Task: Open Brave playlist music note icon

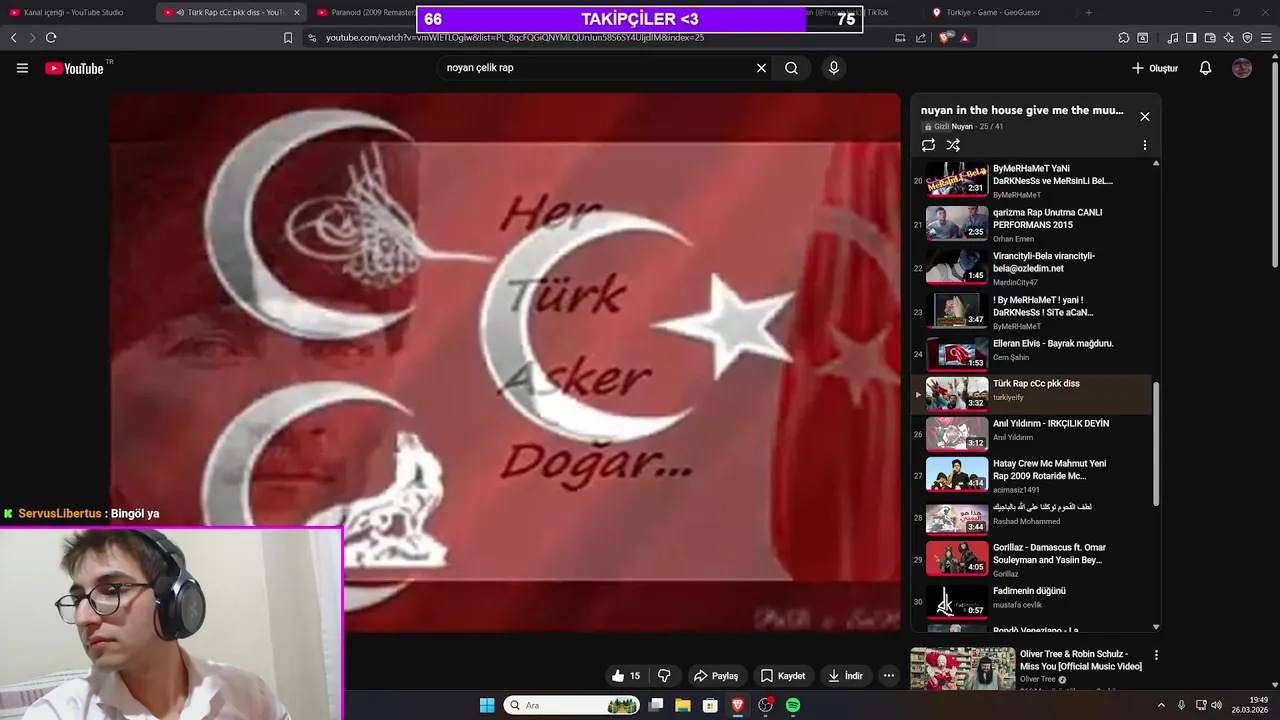Action: pos(1172,37)
